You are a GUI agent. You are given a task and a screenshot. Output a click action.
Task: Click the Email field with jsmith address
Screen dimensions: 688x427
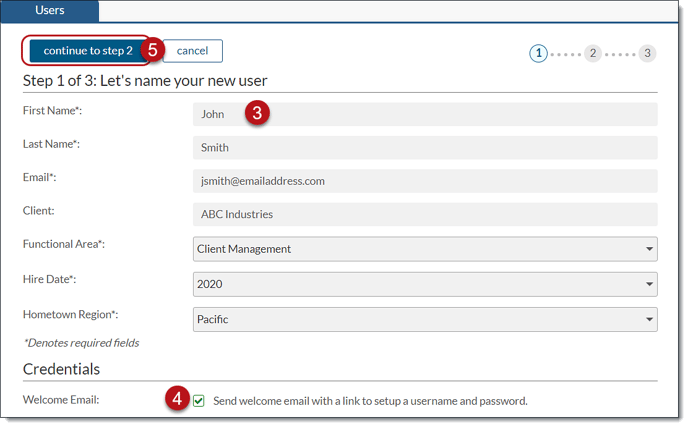[425, 181]
